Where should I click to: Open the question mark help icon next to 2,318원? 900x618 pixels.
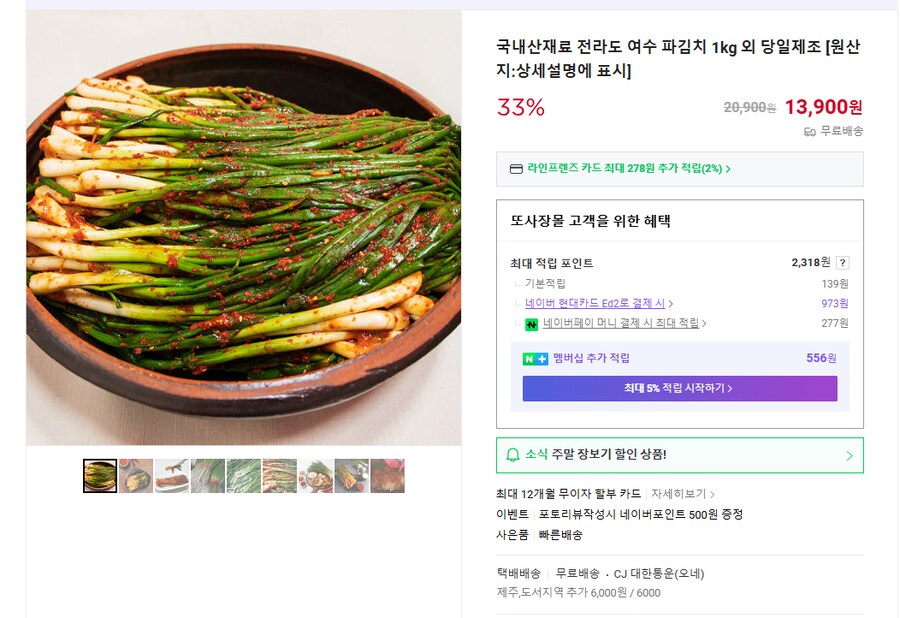point(843,262)
